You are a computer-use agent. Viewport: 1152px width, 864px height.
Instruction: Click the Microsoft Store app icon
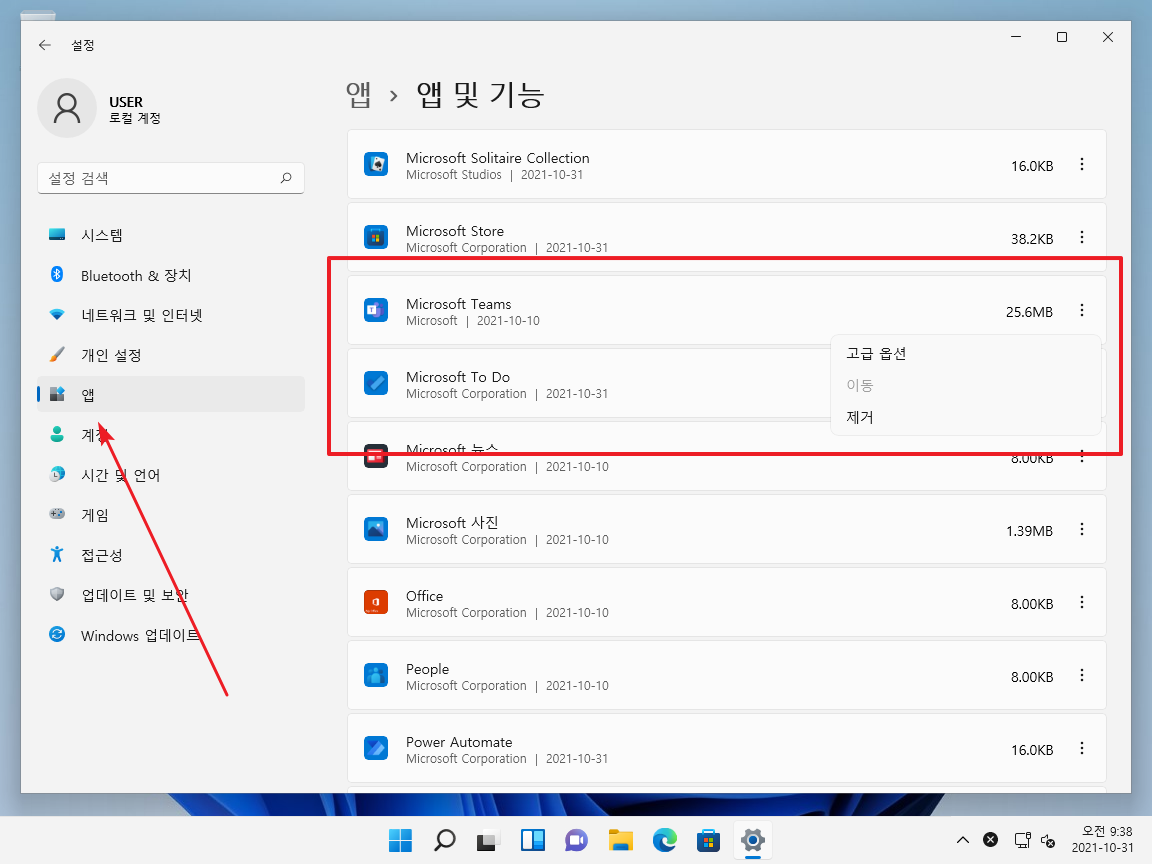click(x=376, y=237)
